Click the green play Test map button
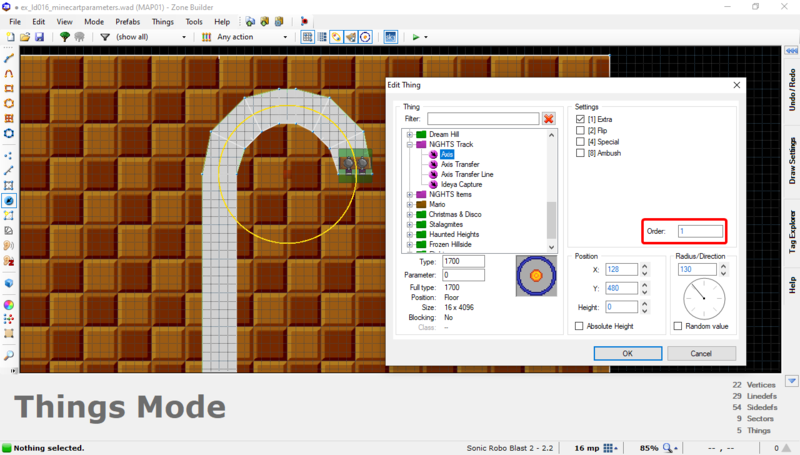This screenshot has width=800, height=455. [x=416, y=37]
